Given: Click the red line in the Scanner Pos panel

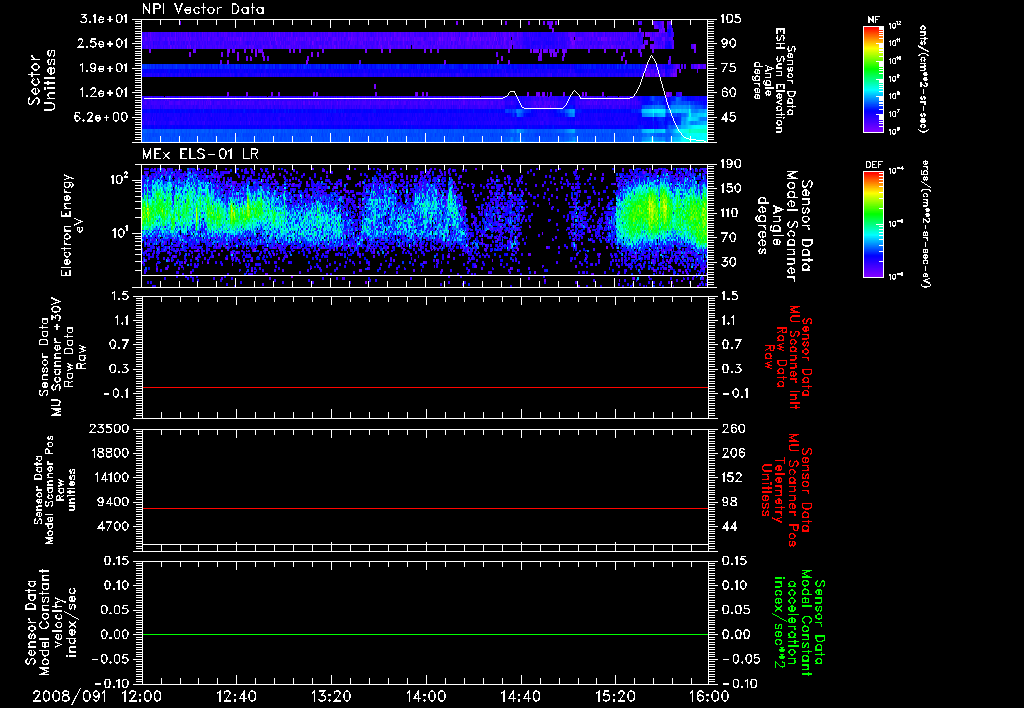Looking at the screenshot, I should click(x=425, y=508).
